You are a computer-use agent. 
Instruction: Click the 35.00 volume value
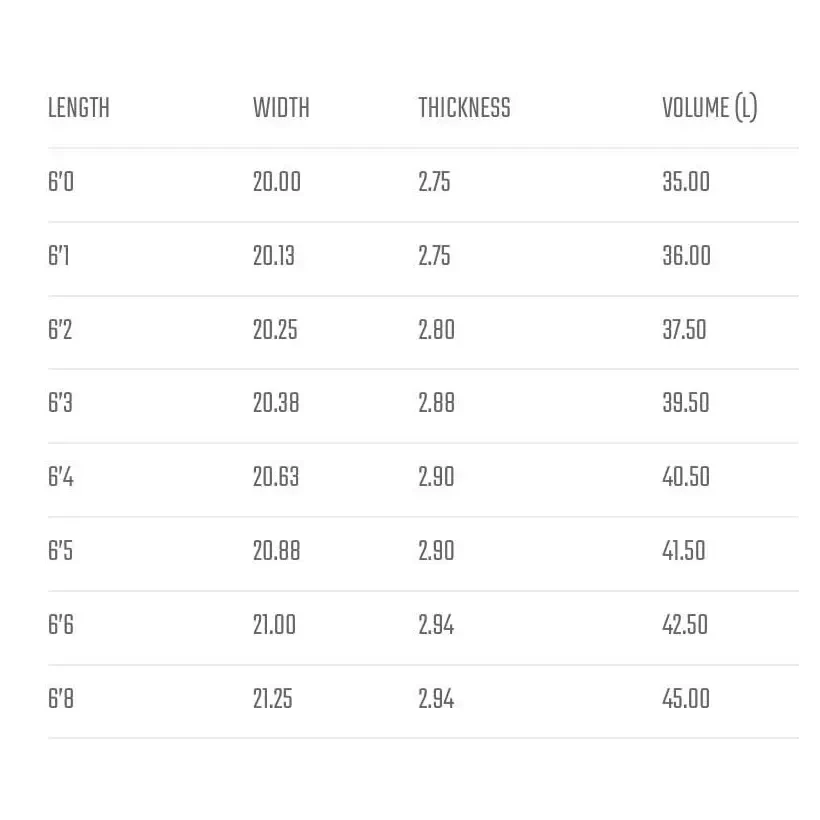click(686, 182)
